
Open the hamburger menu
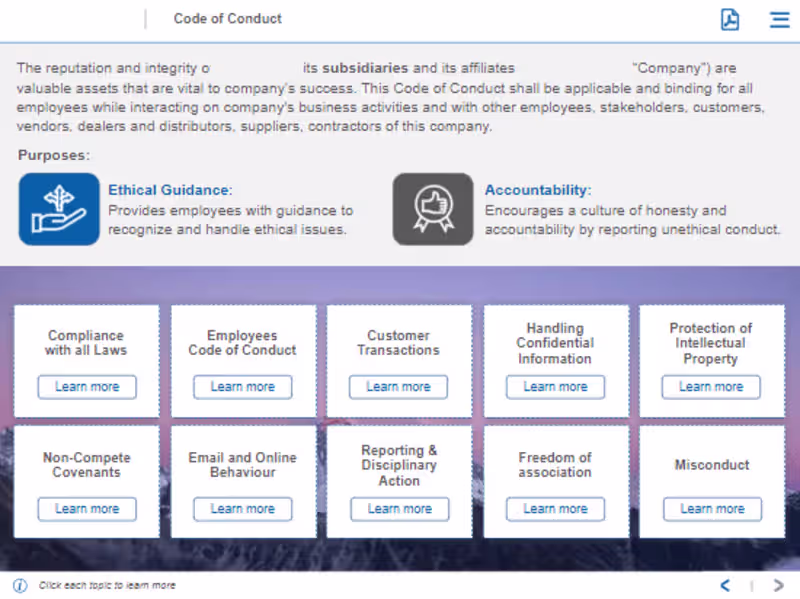click(779, 19)
